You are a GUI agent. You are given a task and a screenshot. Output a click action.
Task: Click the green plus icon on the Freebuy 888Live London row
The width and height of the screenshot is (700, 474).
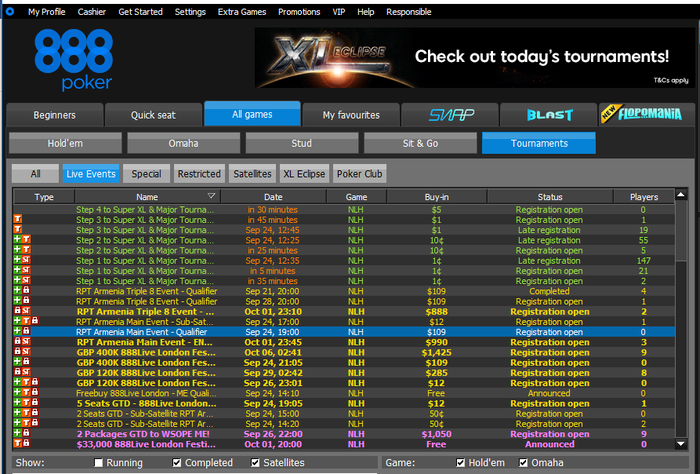pos(17,393)
